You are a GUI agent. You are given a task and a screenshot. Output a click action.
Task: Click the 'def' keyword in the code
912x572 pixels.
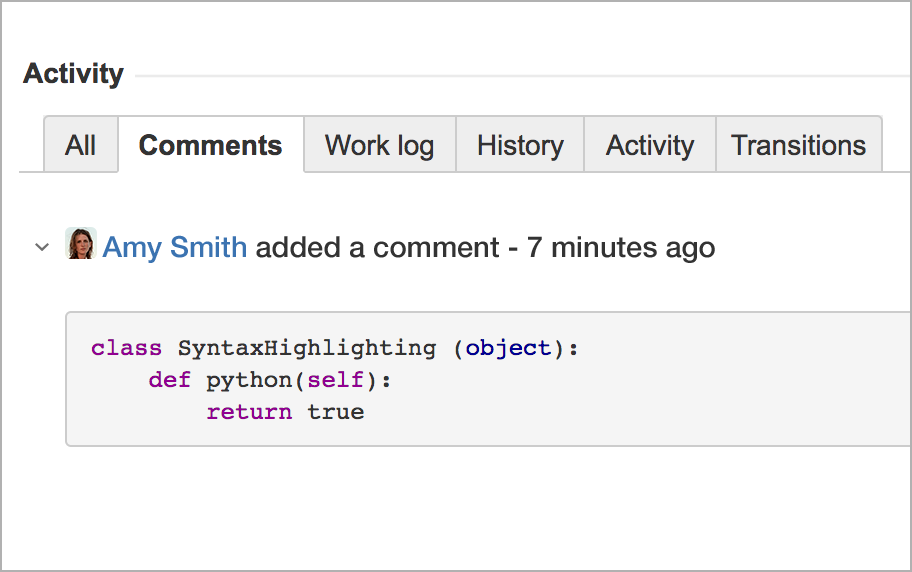point(170,380)
